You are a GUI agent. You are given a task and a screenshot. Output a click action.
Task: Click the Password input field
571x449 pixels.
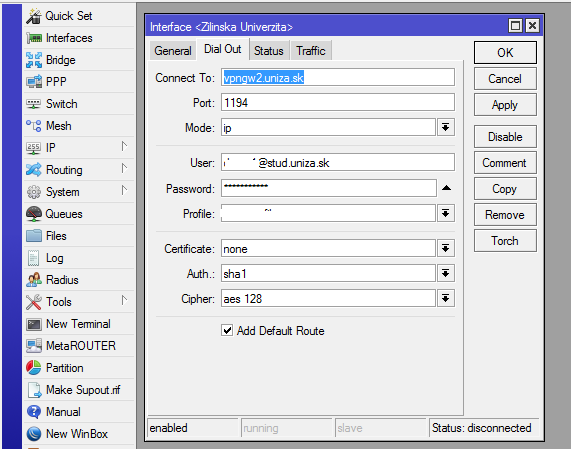[x=329, y=188]
